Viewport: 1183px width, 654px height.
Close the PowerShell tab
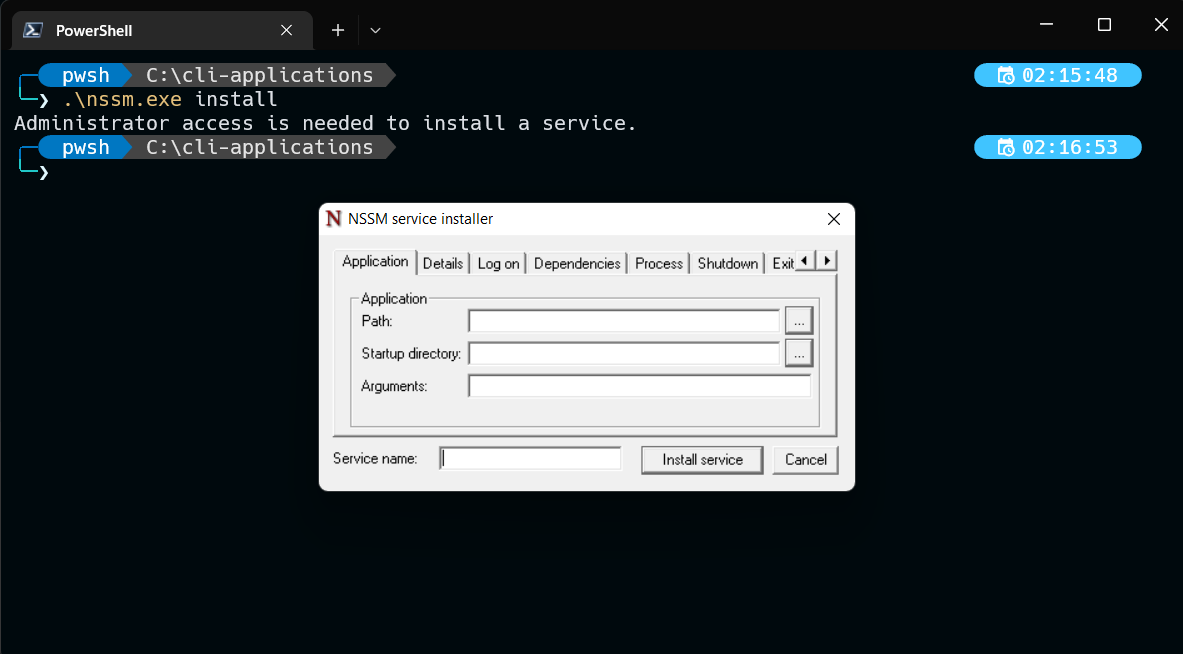(x=286, y=30)
